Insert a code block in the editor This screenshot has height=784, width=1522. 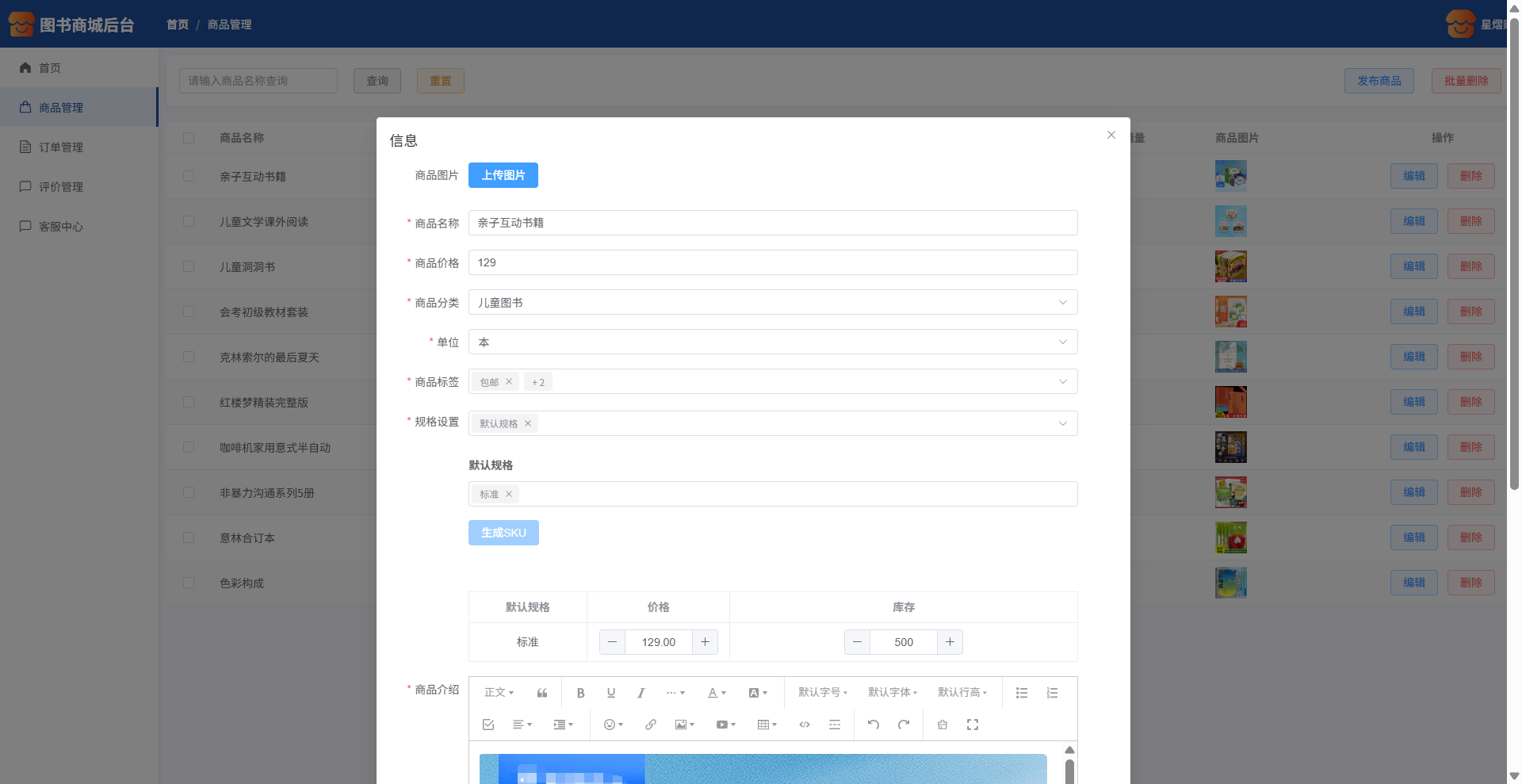tap(804, 725)
